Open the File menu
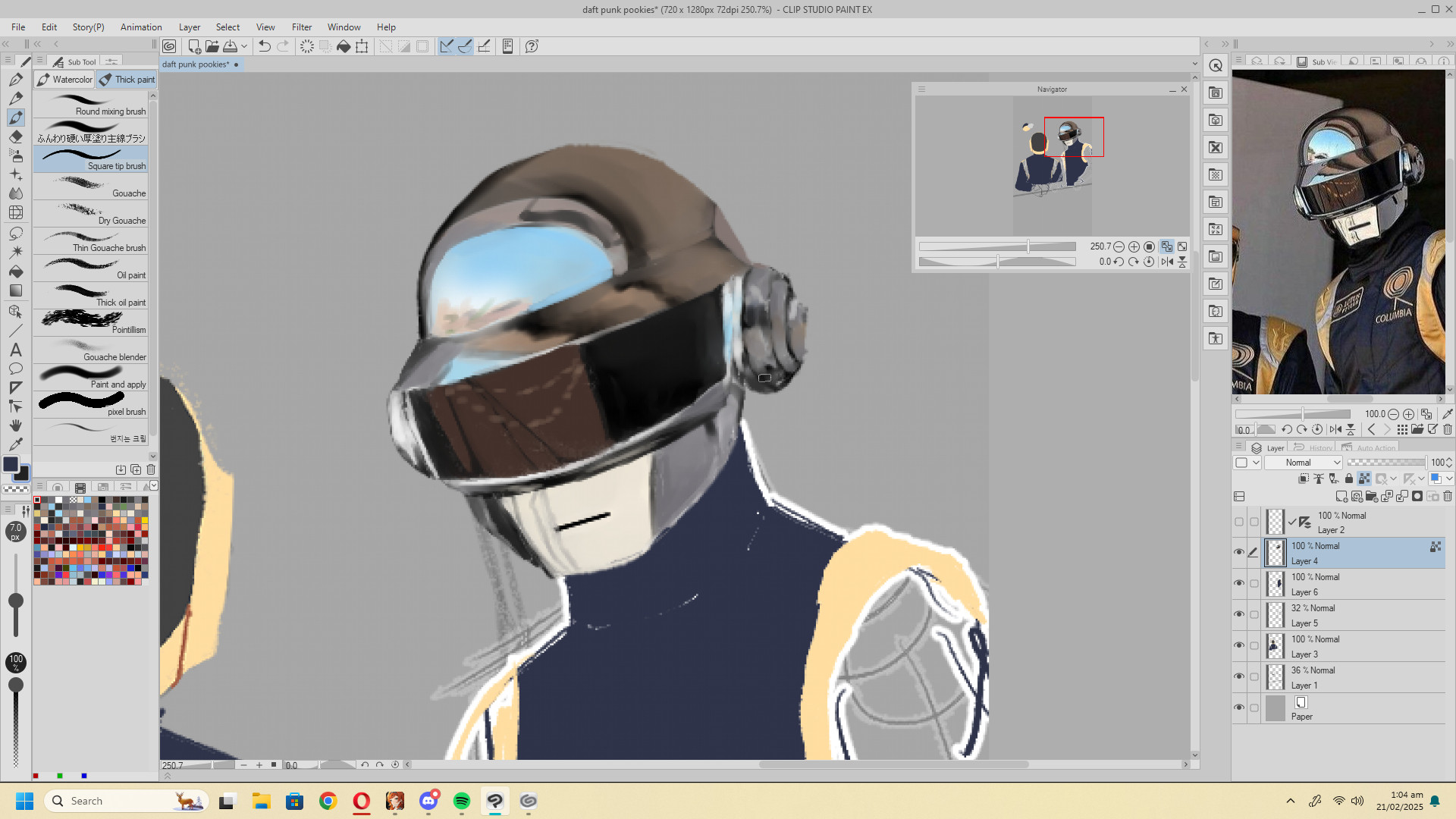 tap(18, 27)
